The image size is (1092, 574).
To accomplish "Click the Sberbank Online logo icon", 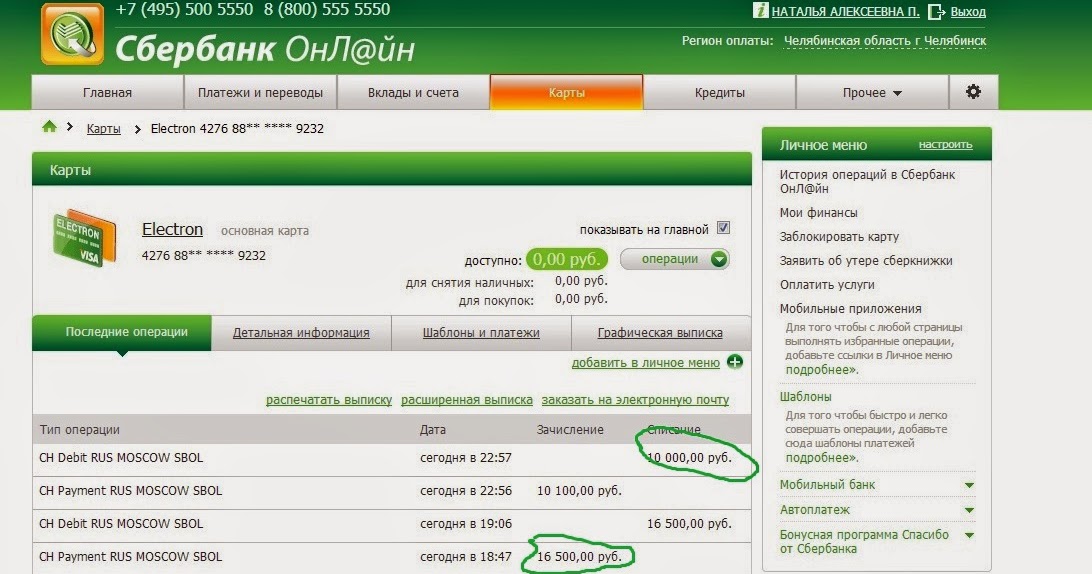I will click(x=72, y=34).
